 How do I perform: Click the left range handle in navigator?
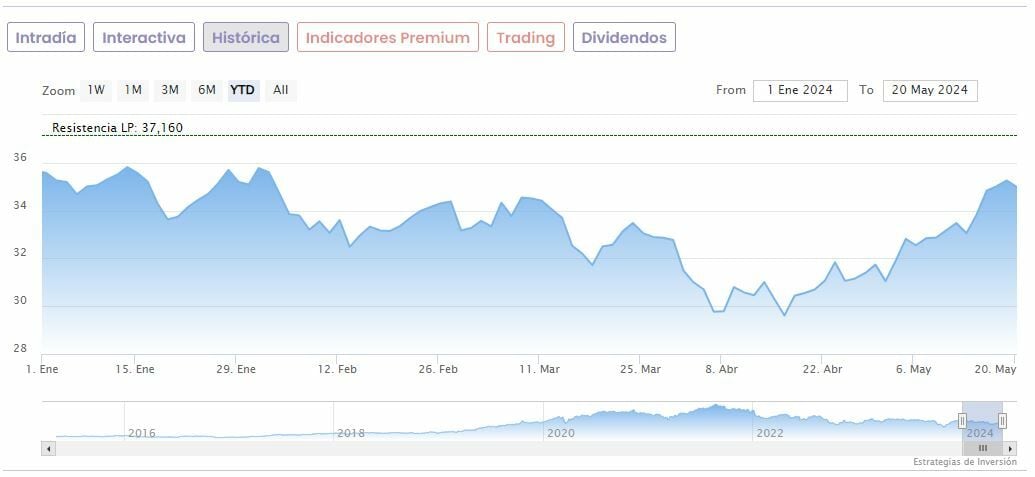click(963, 421)
